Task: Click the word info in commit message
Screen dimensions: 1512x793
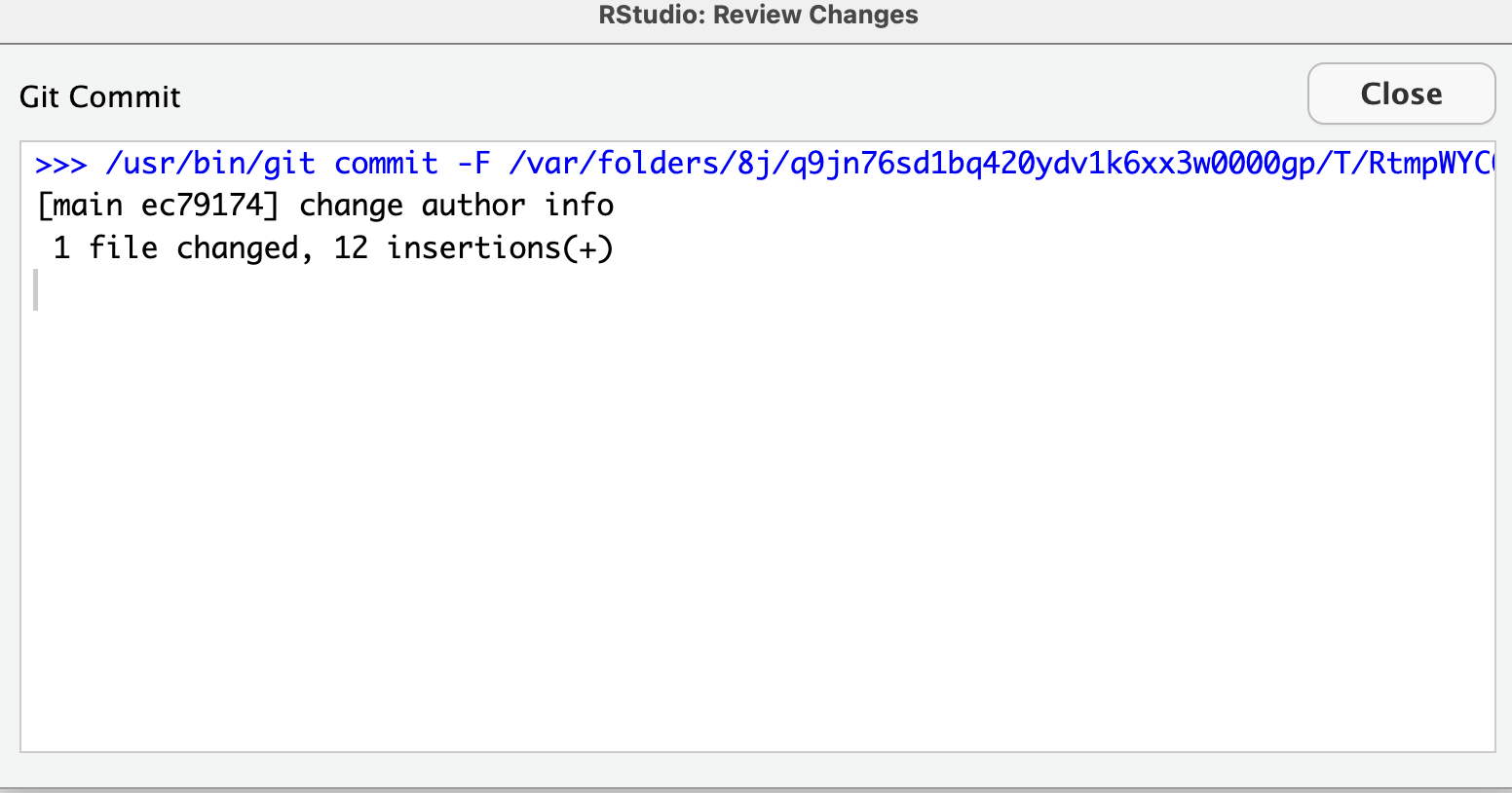Action: 579,206
